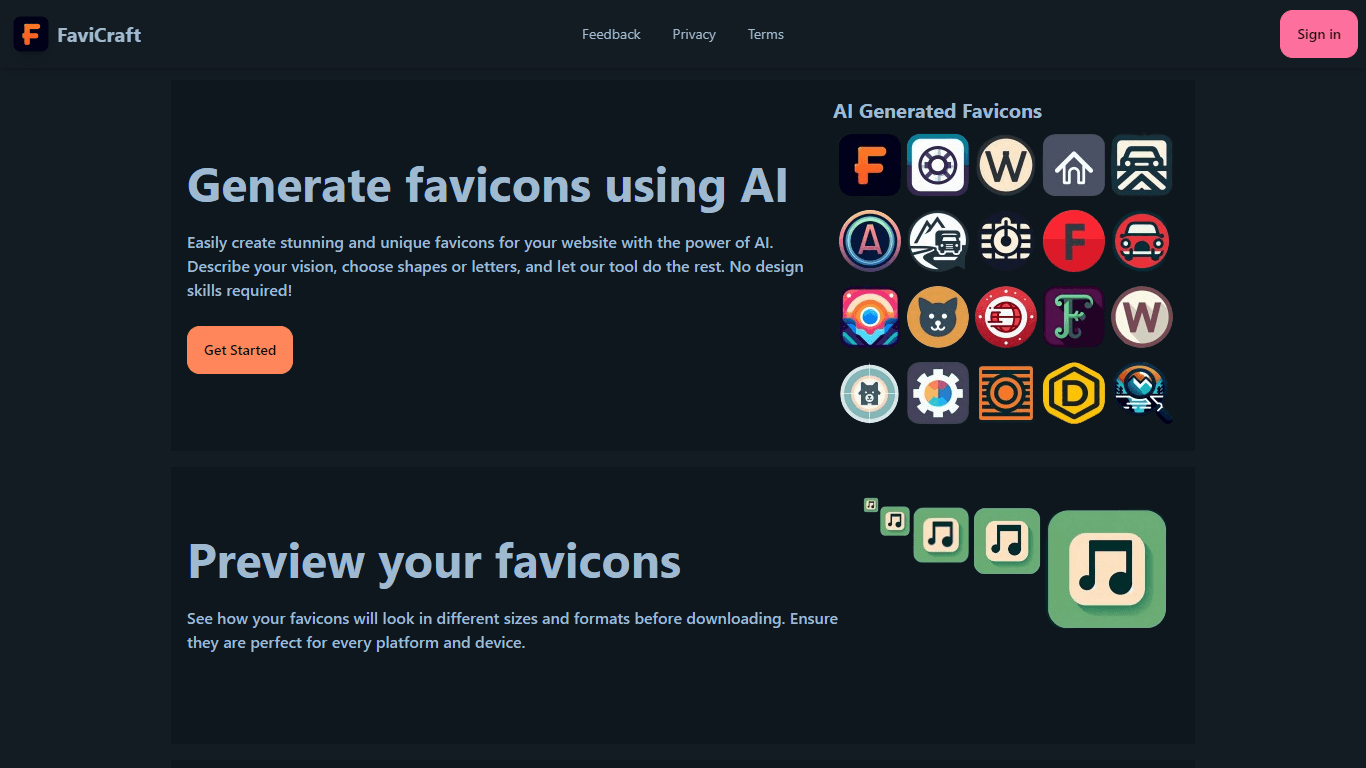Image resolution: width=1366 pixels, height=768 pixels.
Task: Select the colorful blue-eye landscape favicon
Action: tap(870, 317)
